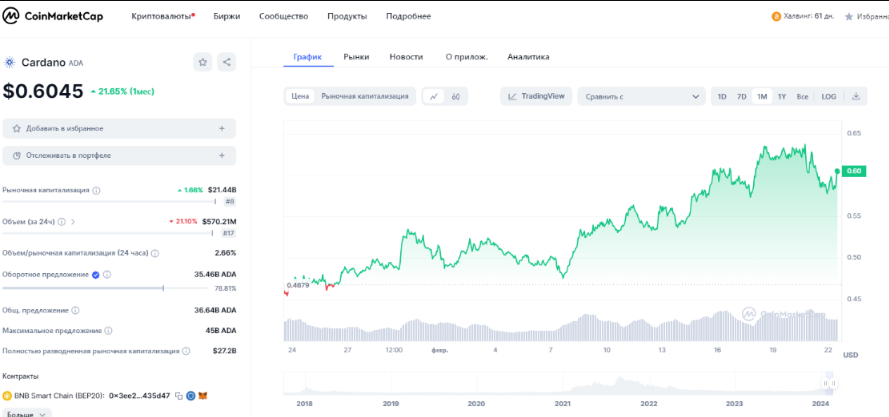Viewport: 889px width, 417px height.
Task: Click 2019 on the timeline navigator
Action: (391, 404)
